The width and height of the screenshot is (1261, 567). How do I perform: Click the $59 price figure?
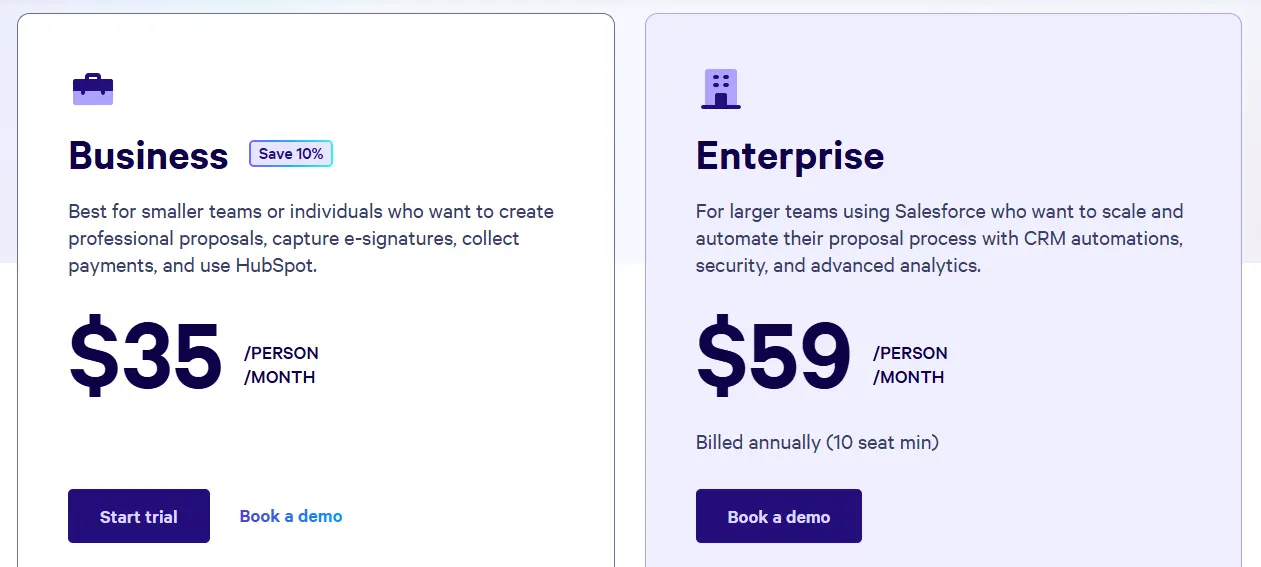click(x=773, y=356)
